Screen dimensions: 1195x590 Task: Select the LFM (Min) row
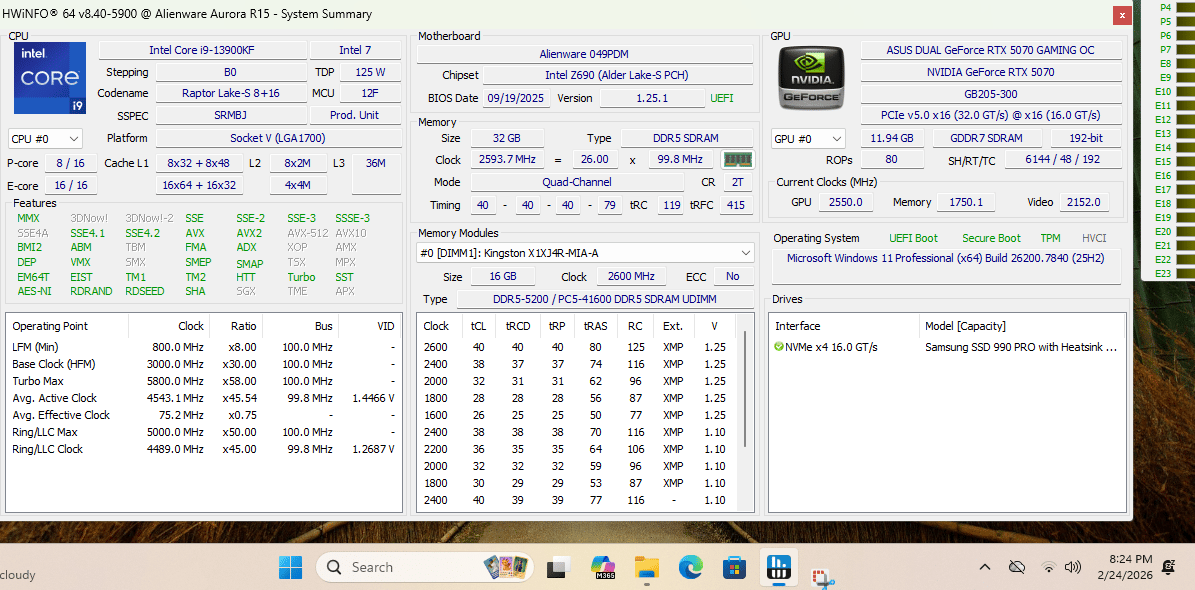(x=203, y=347)
